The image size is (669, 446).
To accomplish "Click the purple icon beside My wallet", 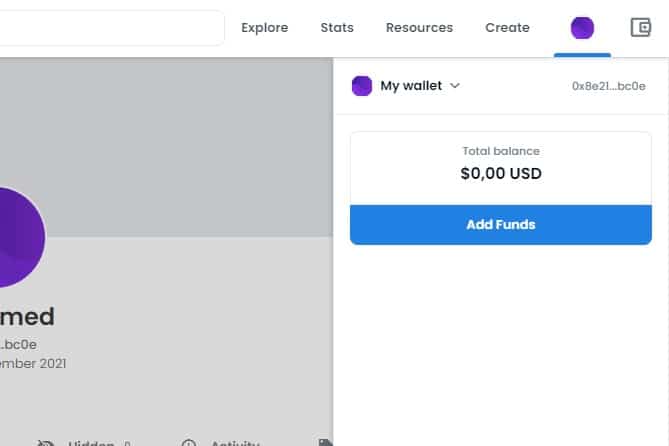I will (x=362, y=86).
